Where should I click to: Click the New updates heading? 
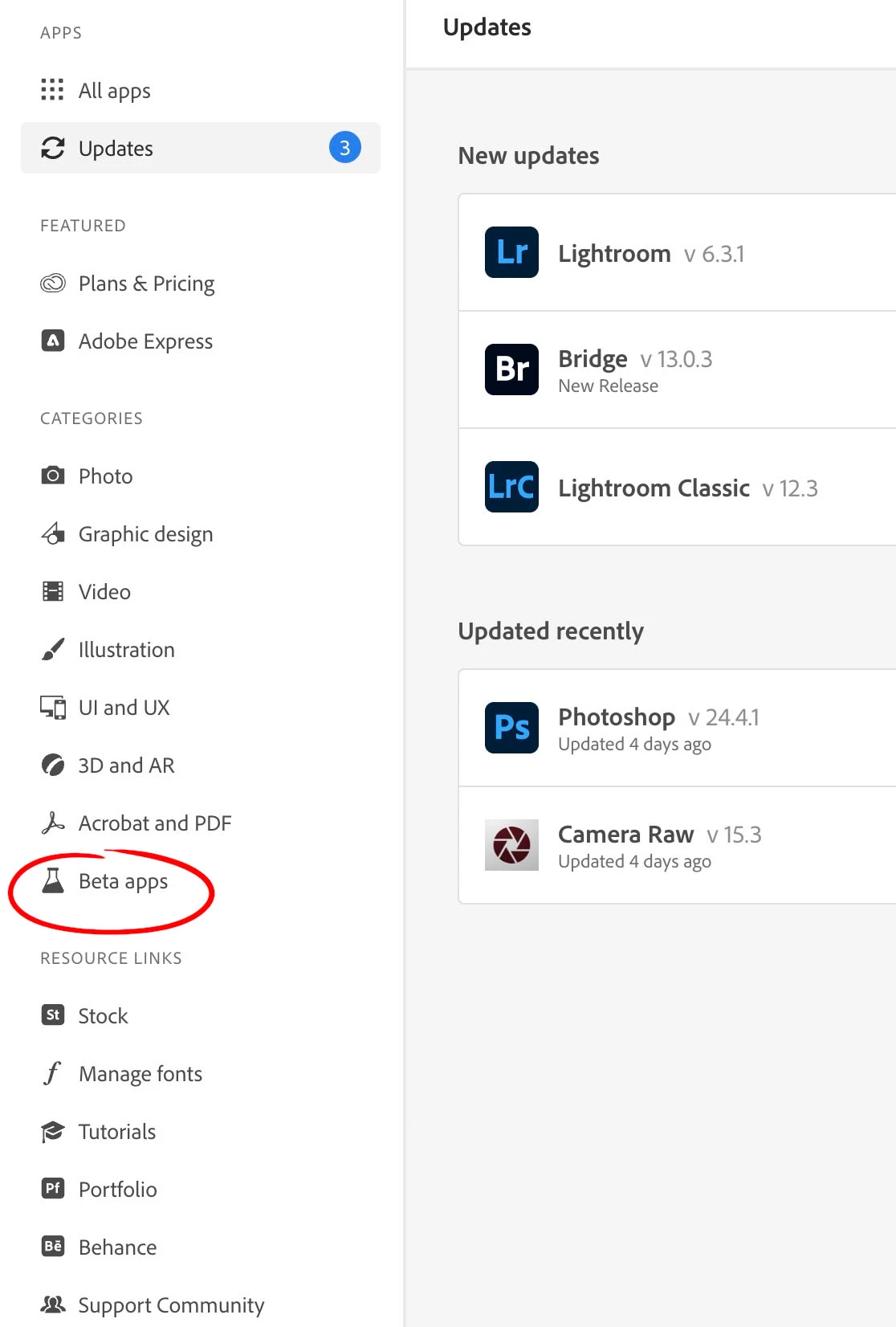(x=528, y=155)
